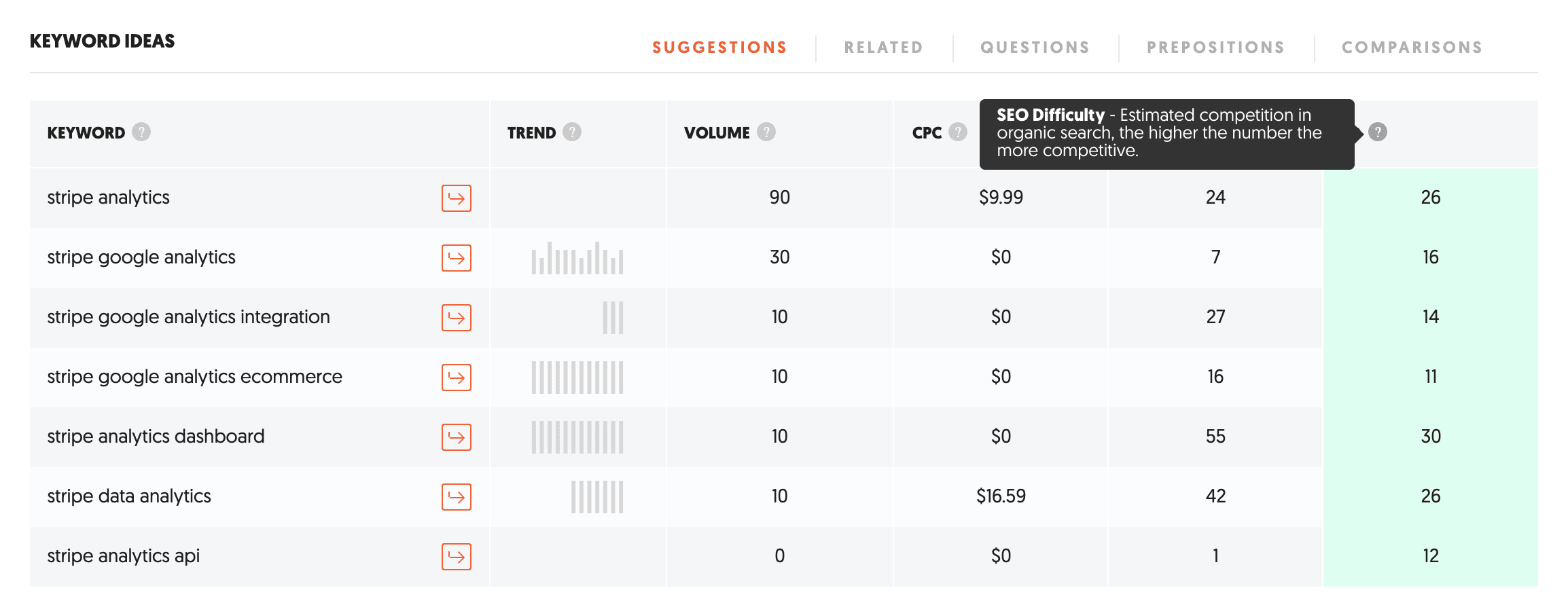Image resolution: width=1568 pixels, height=607 pixels.
Task: Switch to the Related tab
Action: point(883,48)
